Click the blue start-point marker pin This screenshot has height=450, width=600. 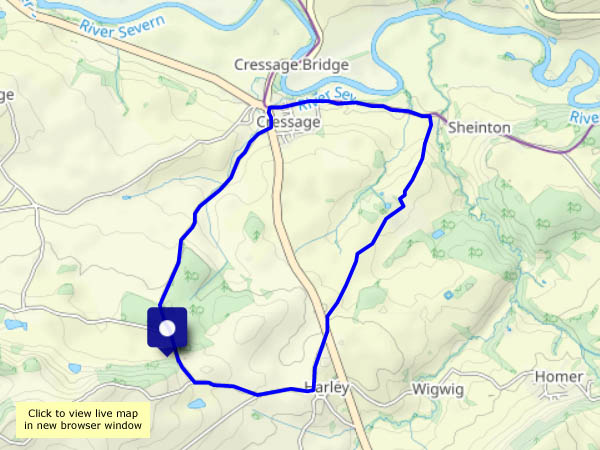(x=167, y=331)
